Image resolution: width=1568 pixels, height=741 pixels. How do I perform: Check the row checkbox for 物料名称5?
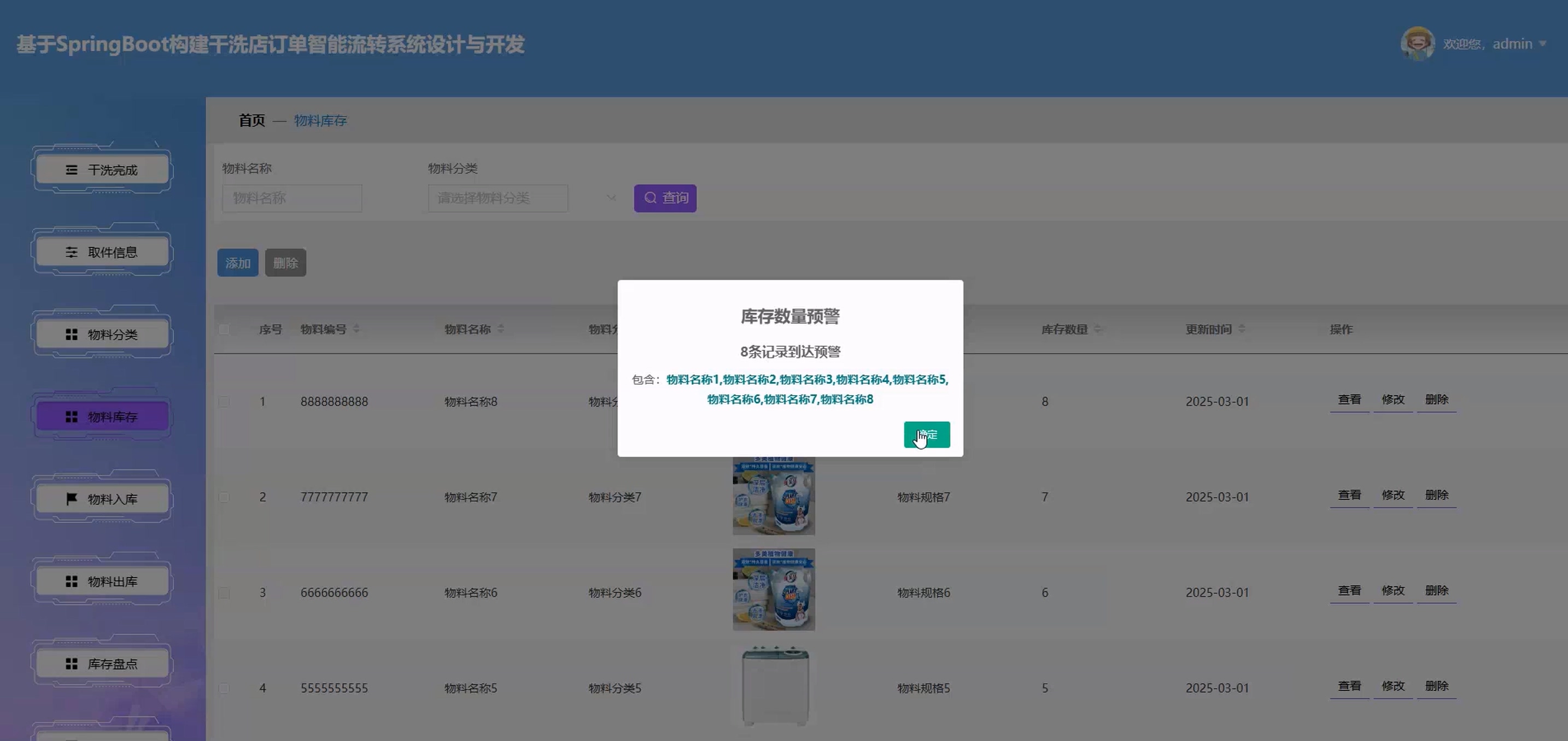224,688
